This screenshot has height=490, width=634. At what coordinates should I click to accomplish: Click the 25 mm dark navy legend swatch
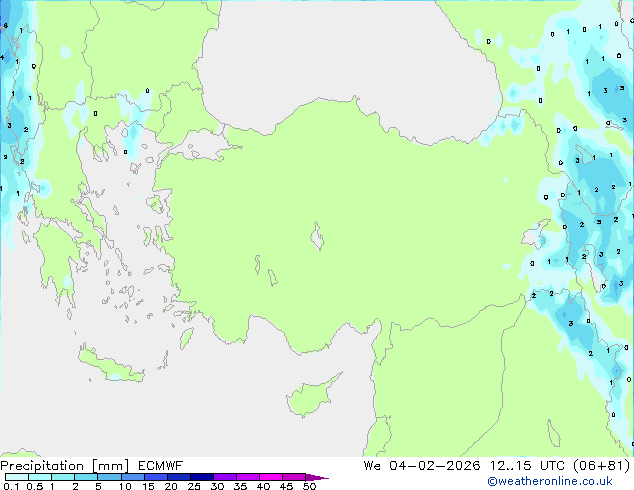202,477
